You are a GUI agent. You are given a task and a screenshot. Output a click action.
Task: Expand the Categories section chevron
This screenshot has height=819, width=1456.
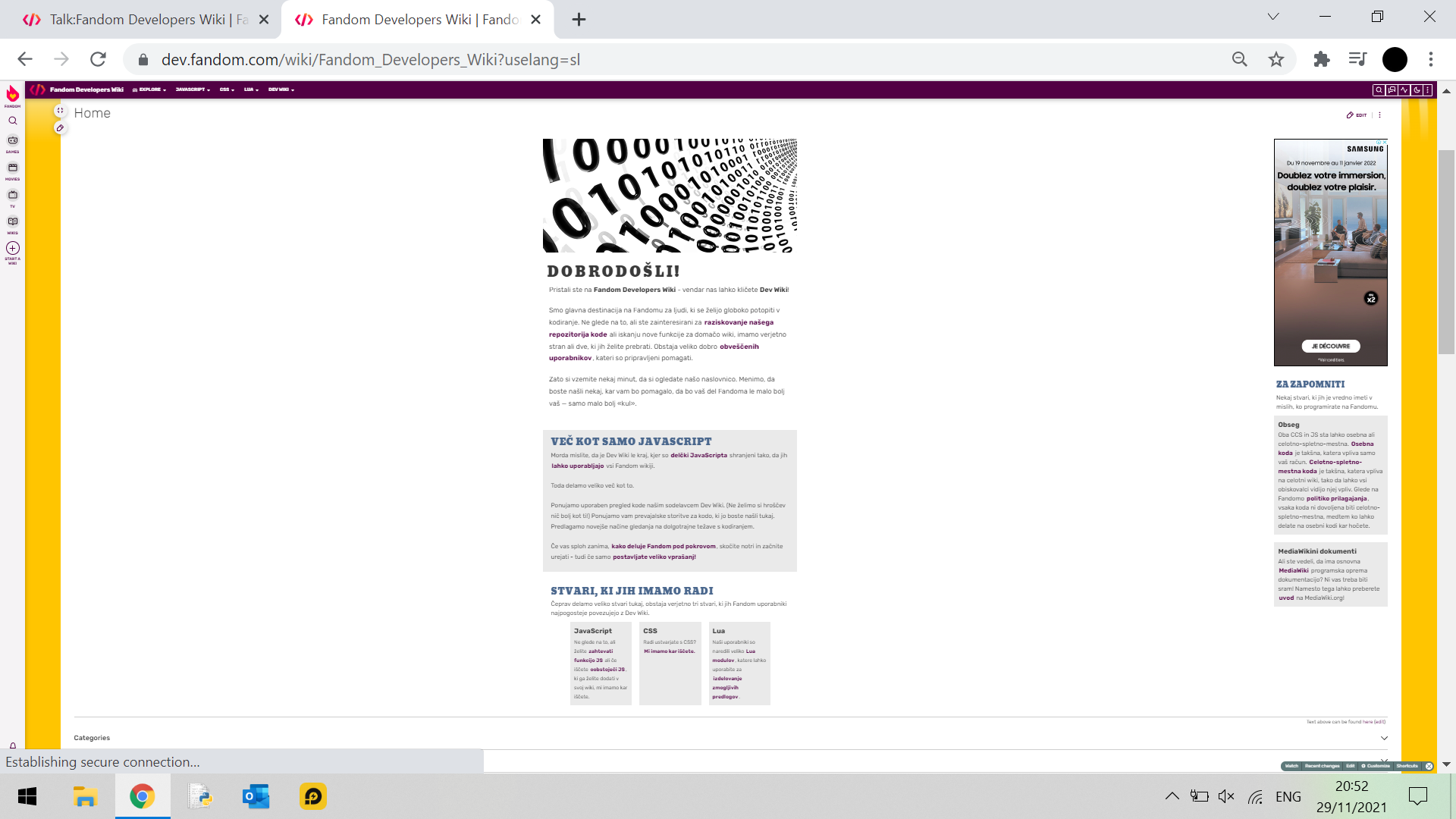tap(1384, 738)
